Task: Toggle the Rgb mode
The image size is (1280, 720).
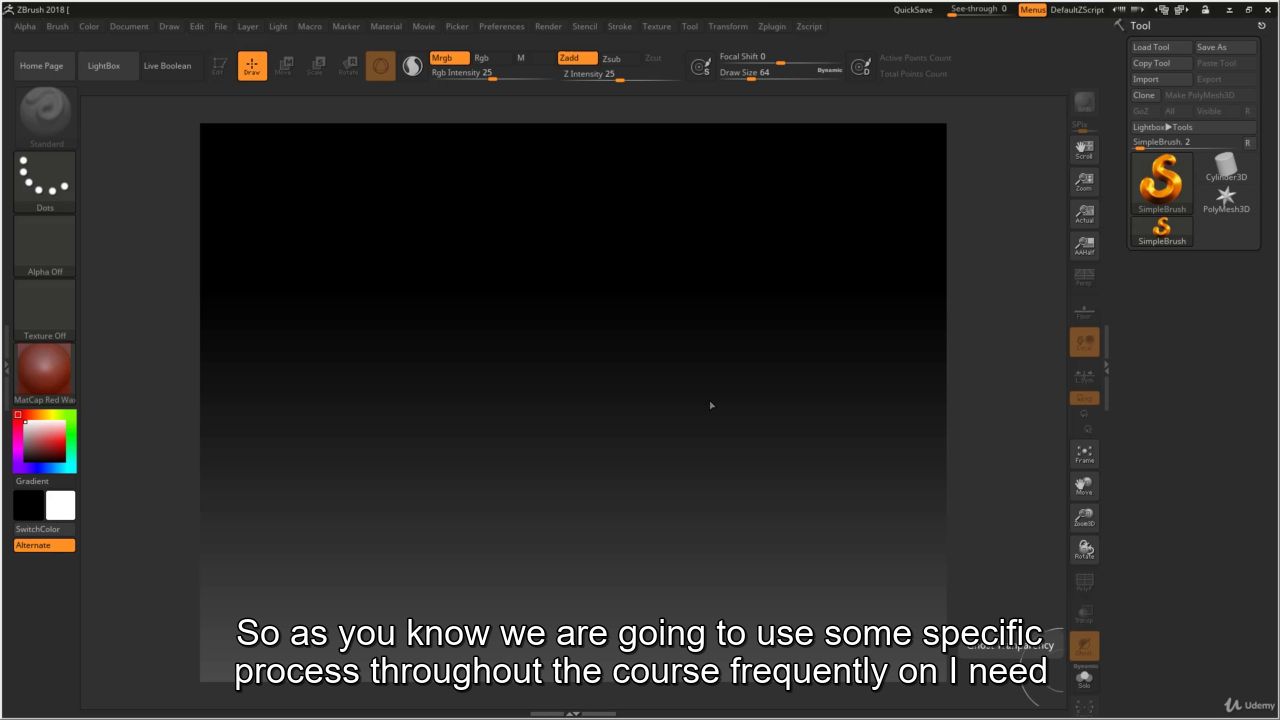Action: 482,58
